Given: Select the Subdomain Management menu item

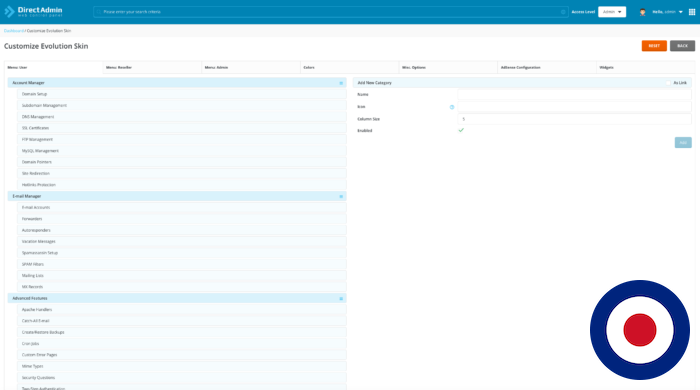Looking at the screenshot, I should (182, 106).
